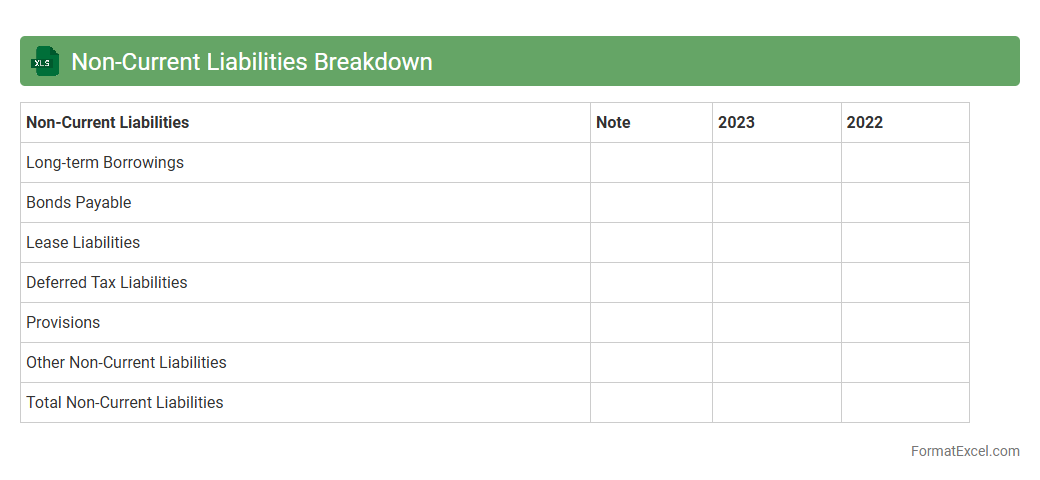The image size is (1040, 480).
Task: Click the Note cell for Deferred Tax Liabilities
Action: click(x=651, y=283)
